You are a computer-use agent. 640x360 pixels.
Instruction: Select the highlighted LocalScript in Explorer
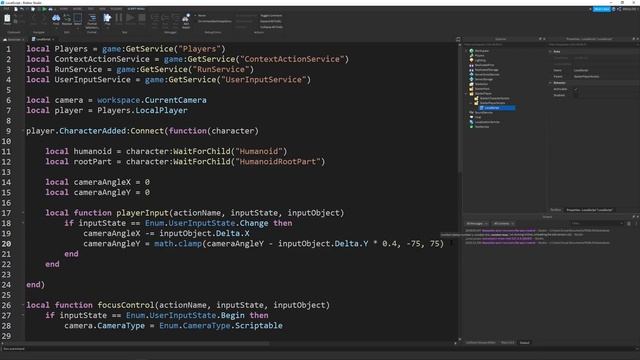click(x=497, y=108)
